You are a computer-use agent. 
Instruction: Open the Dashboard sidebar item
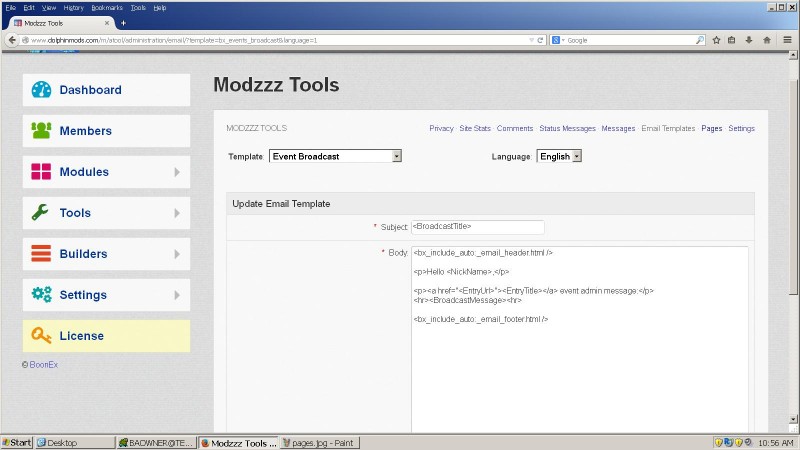click(x=106, y=90)
